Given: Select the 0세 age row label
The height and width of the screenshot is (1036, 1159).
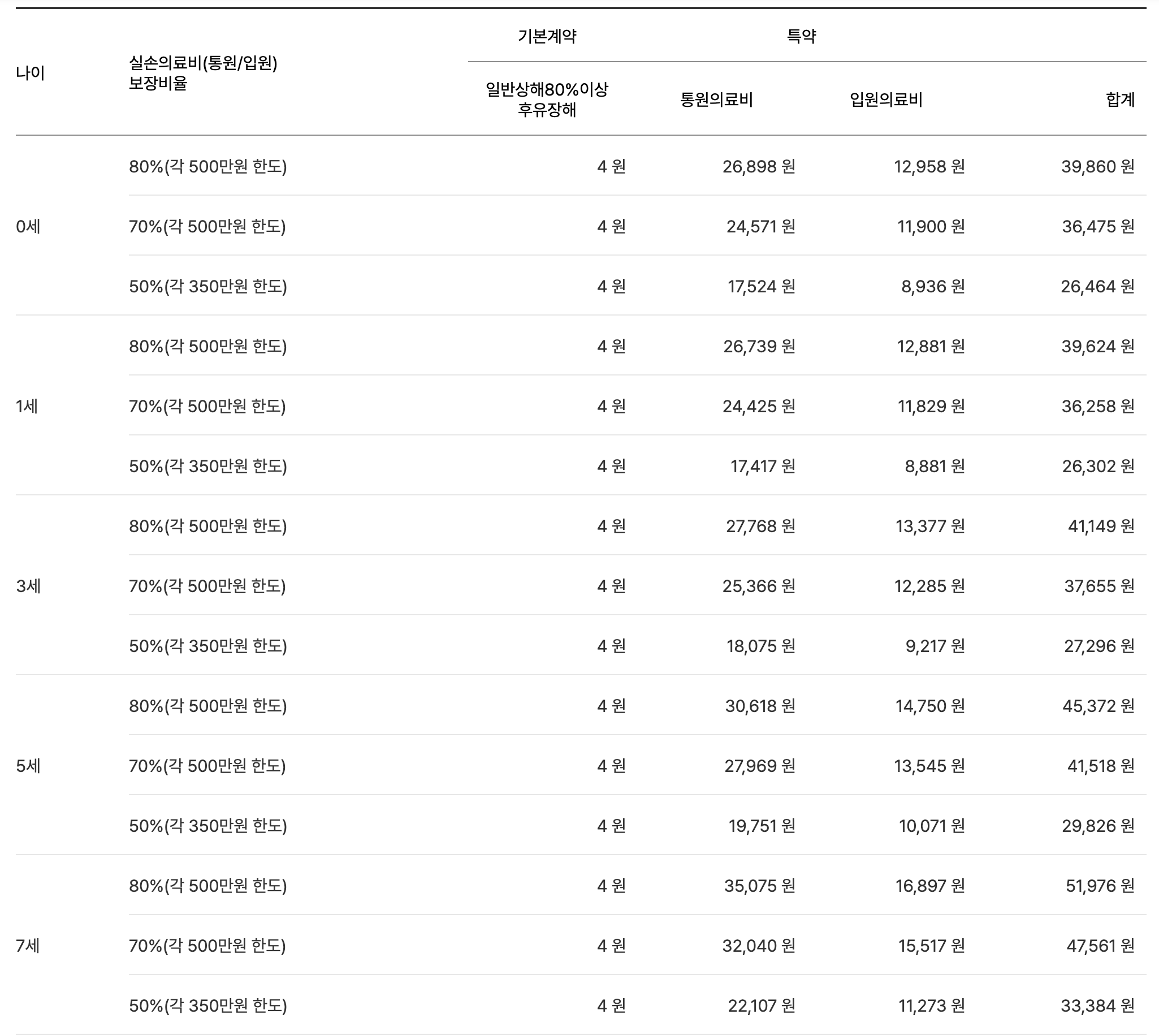Looking at the screenshot, I should point(28,227).
